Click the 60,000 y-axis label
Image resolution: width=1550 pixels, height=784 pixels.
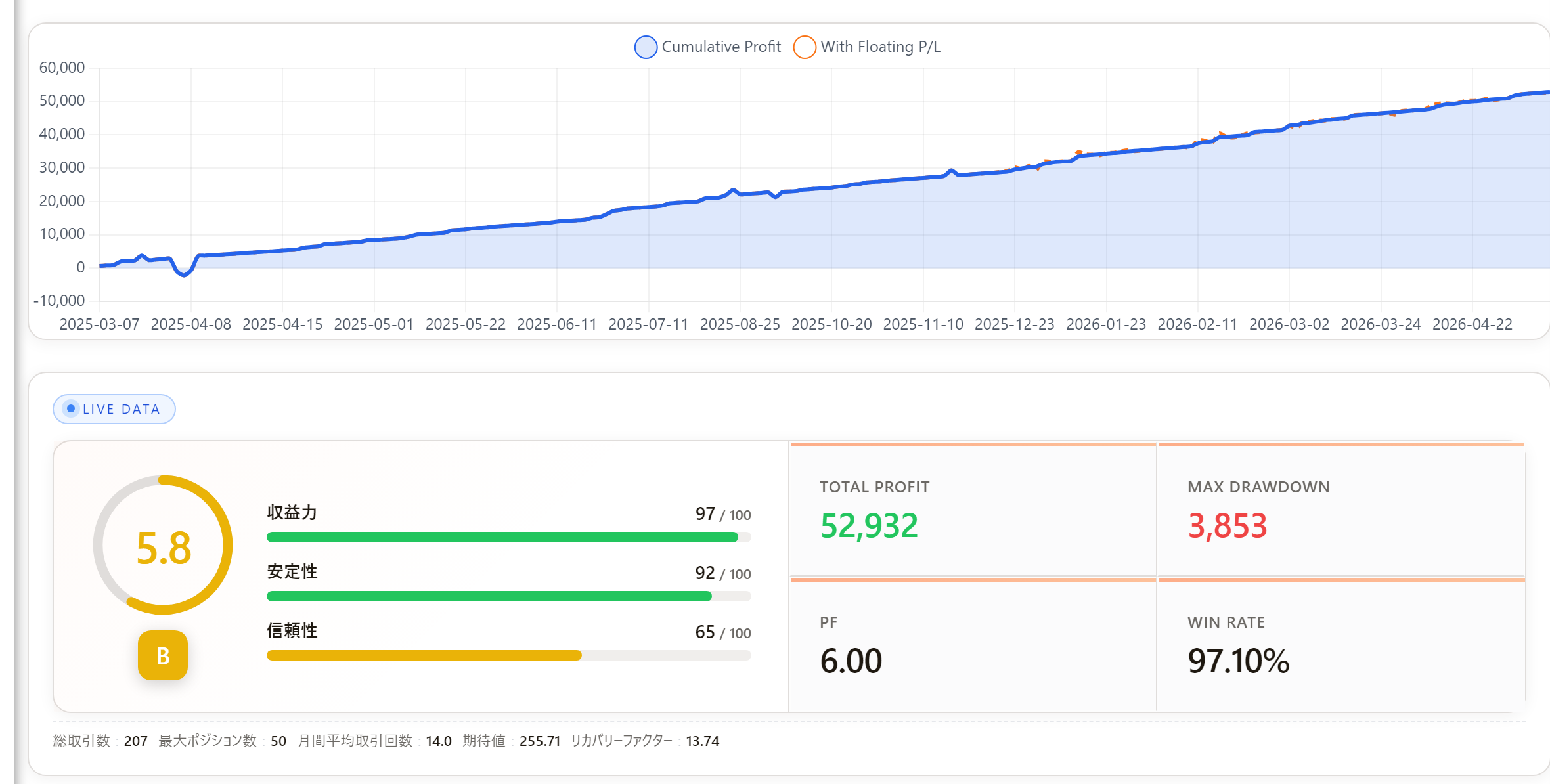pyautogui.click(x=62, y=68)
